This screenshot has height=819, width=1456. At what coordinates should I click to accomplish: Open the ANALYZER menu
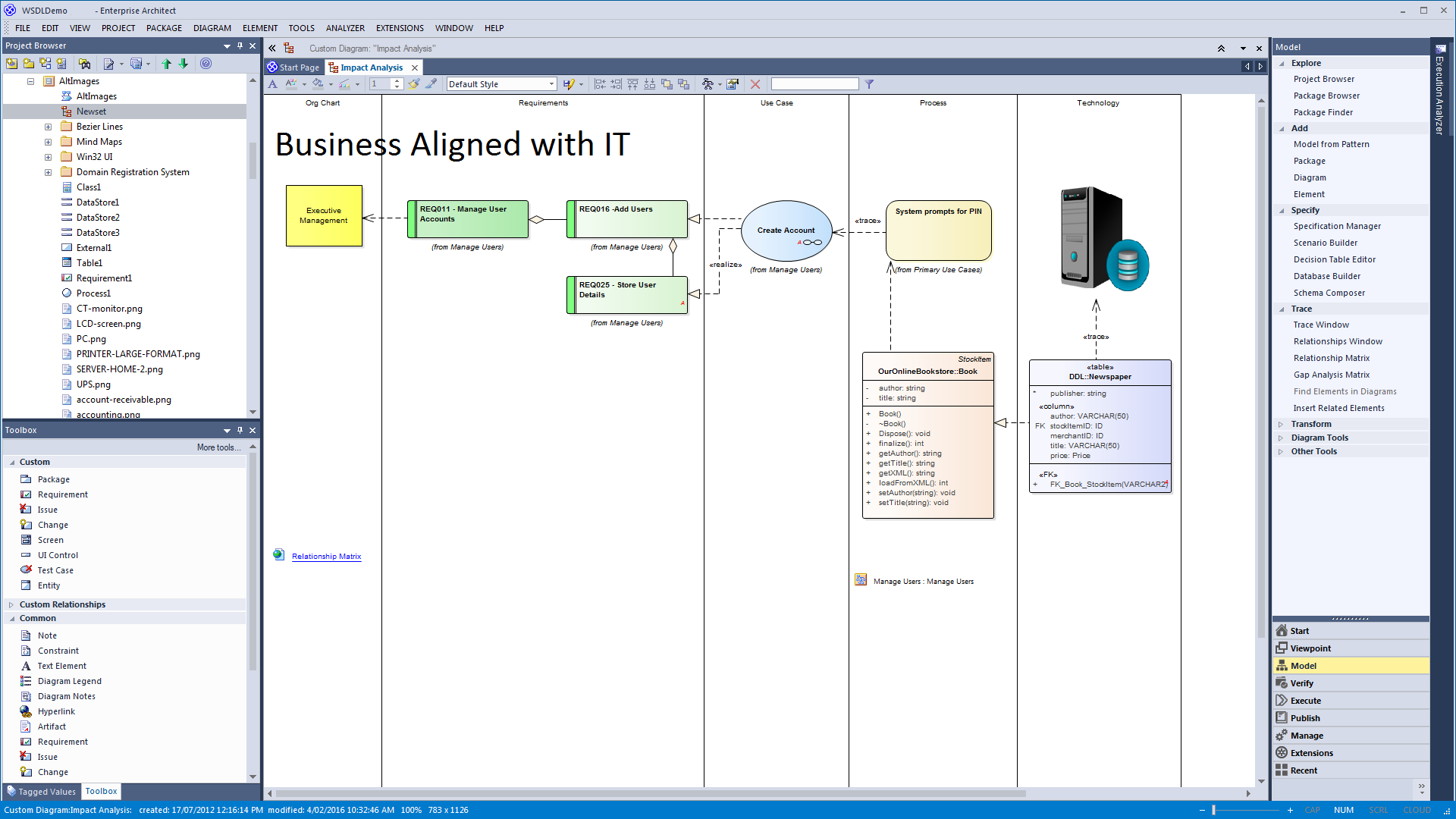tap(345, 28)
